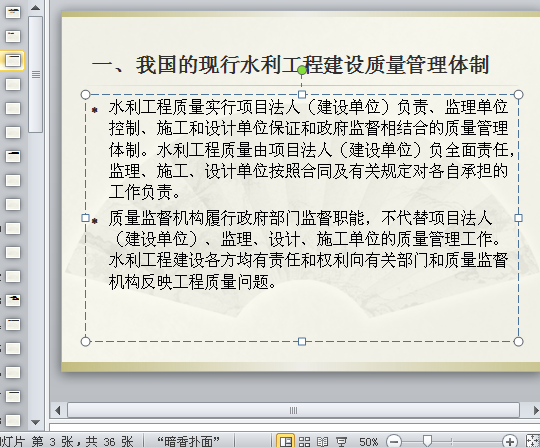Click the up arrow of the thumbnail pane scrollbar
Image resolution: width=540 pixels, height=447 pixels.
[x=35, y=8]
